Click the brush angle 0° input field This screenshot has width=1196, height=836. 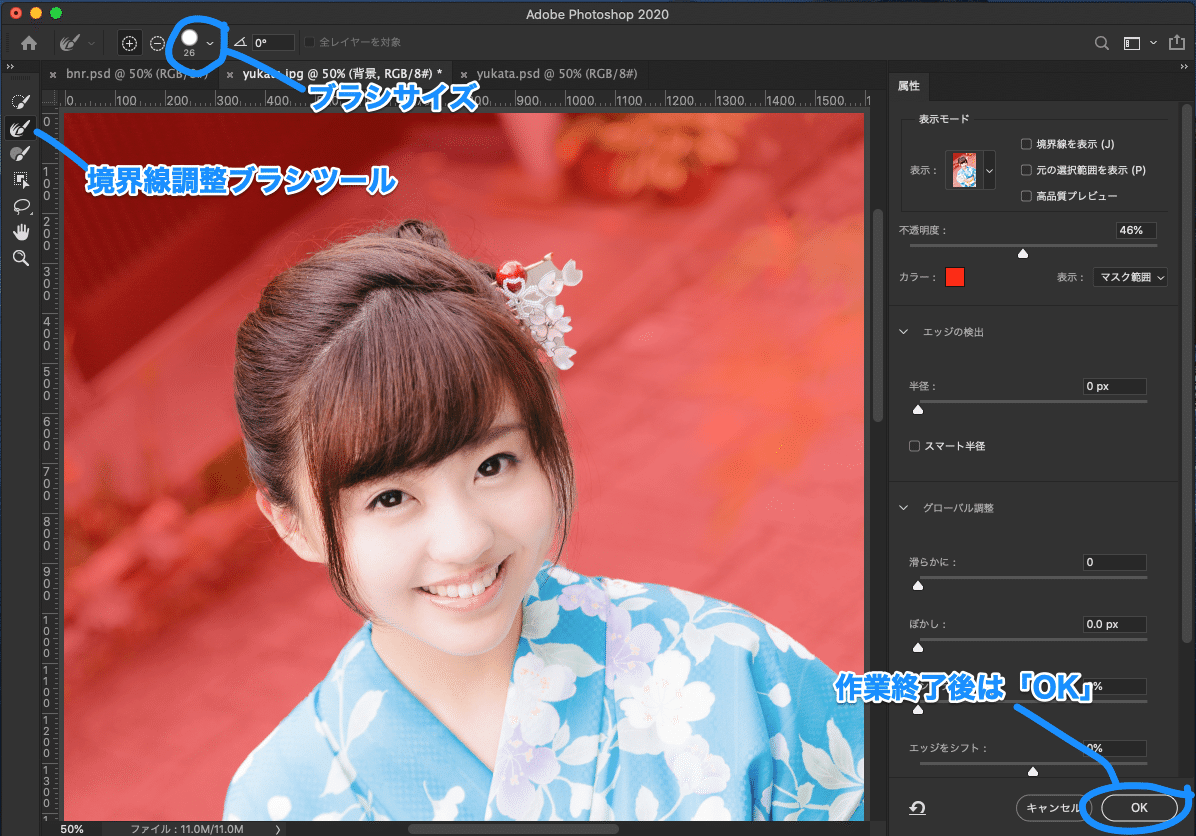274,43
